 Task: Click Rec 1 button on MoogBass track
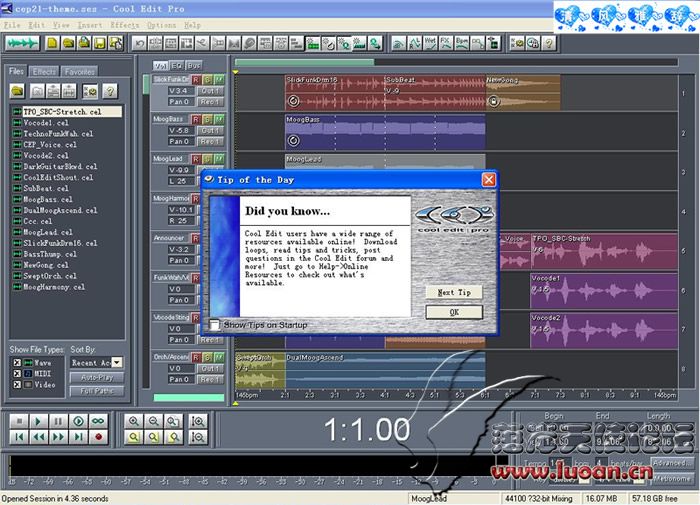tap(210, 141)
